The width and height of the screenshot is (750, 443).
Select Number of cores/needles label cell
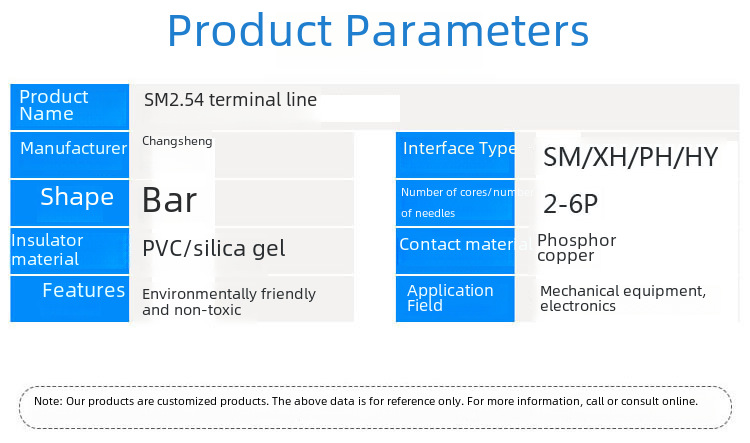coord(455,203)
